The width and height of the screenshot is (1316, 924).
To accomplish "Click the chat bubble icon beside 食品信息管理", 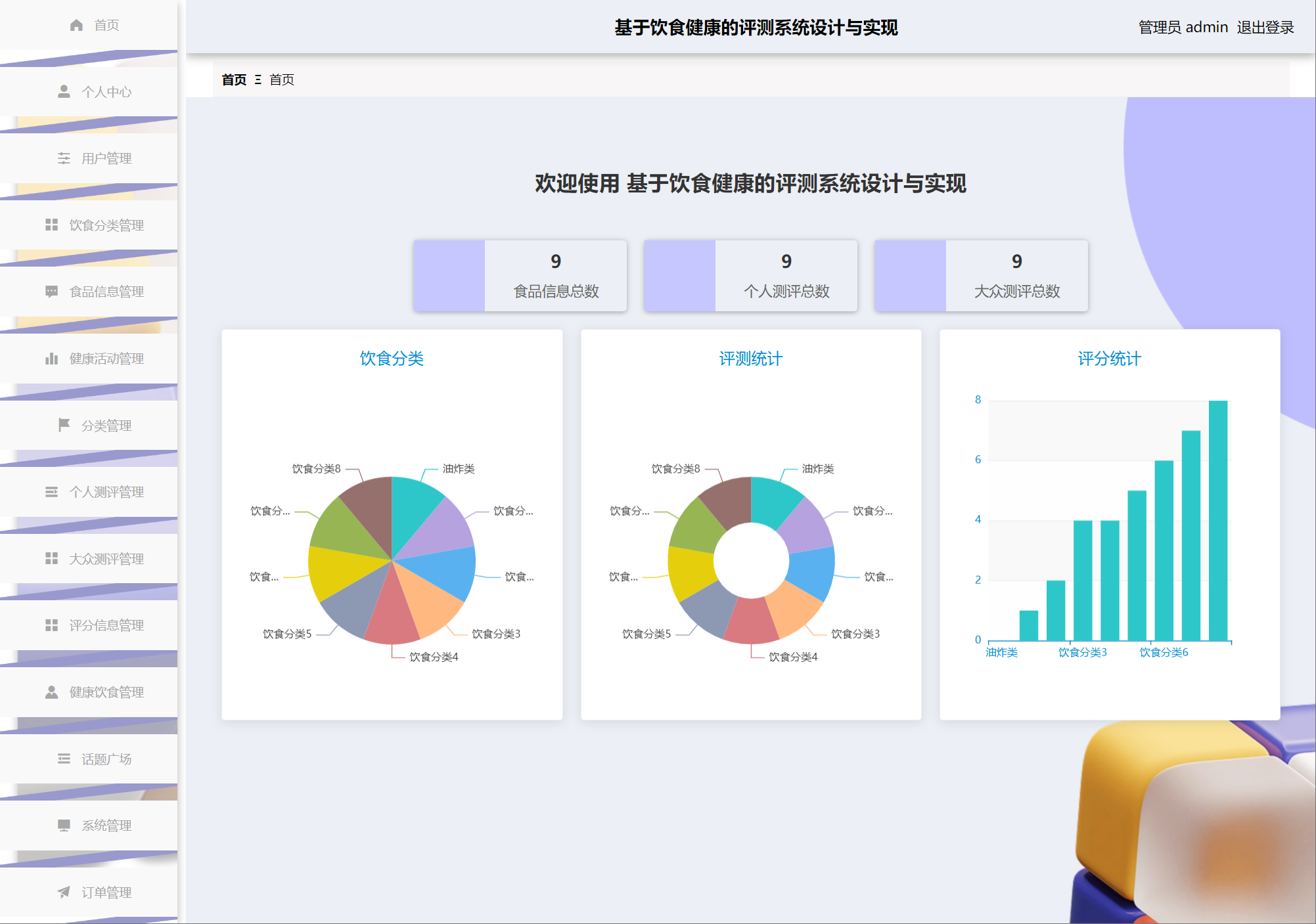I will point(51,292).
